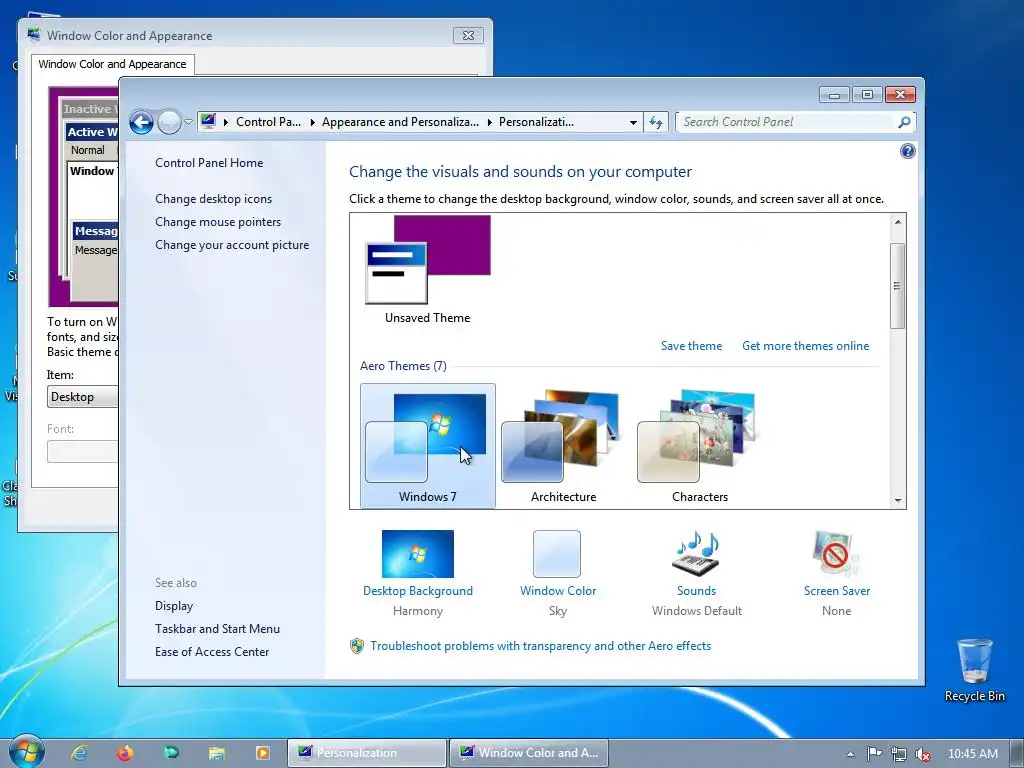
Task: Select the Unsaved Theme thumbnail
Action: pyautogui.click(x=428, y=269)
